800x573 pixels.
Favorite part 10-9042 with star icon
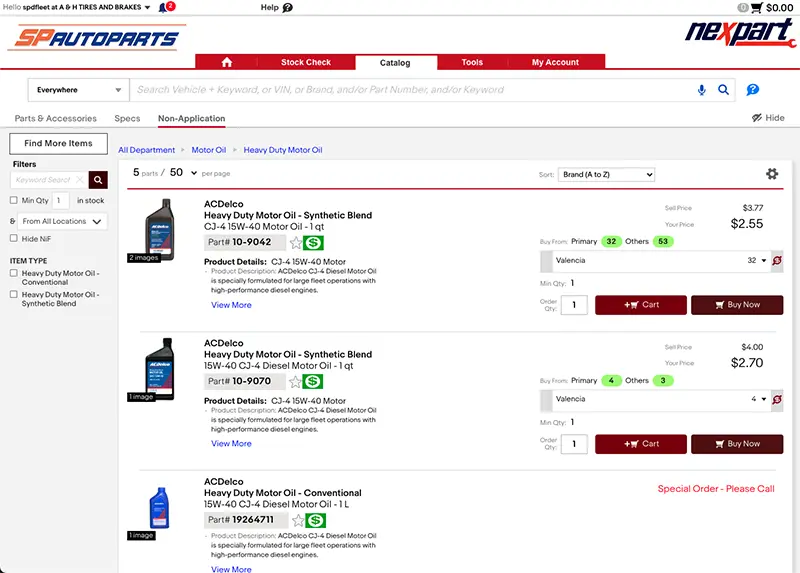coord(295,243)
